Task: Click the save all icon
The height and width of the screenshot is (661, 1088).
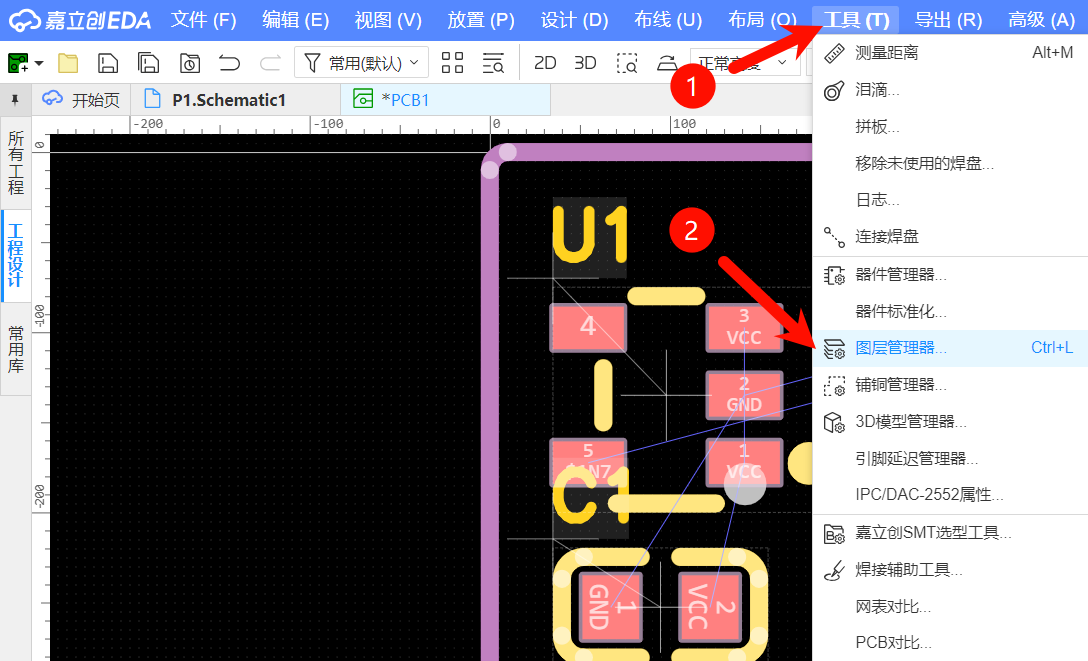Action: tap(148, 63)
